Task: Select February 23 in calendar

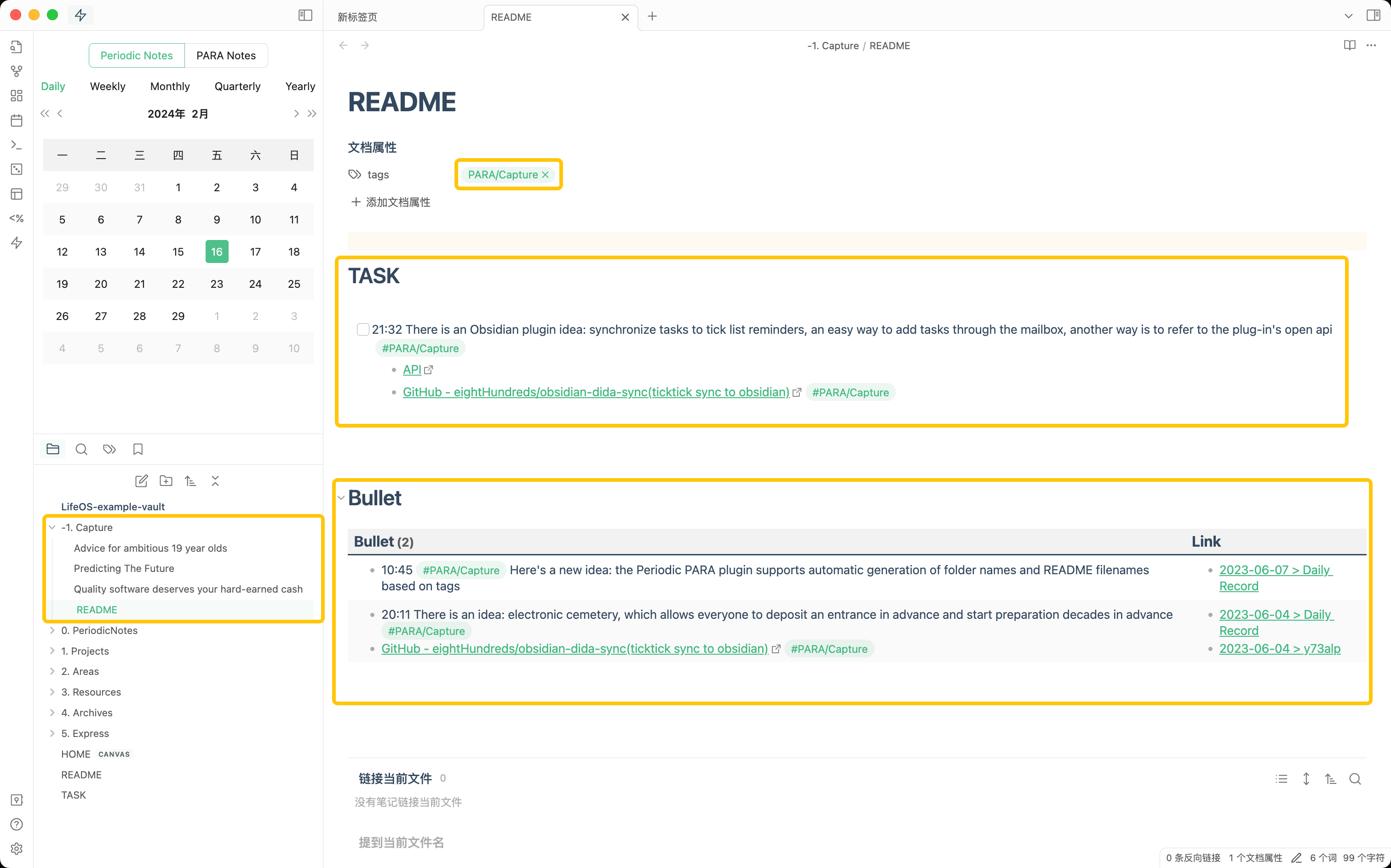Action: point(217,284)
